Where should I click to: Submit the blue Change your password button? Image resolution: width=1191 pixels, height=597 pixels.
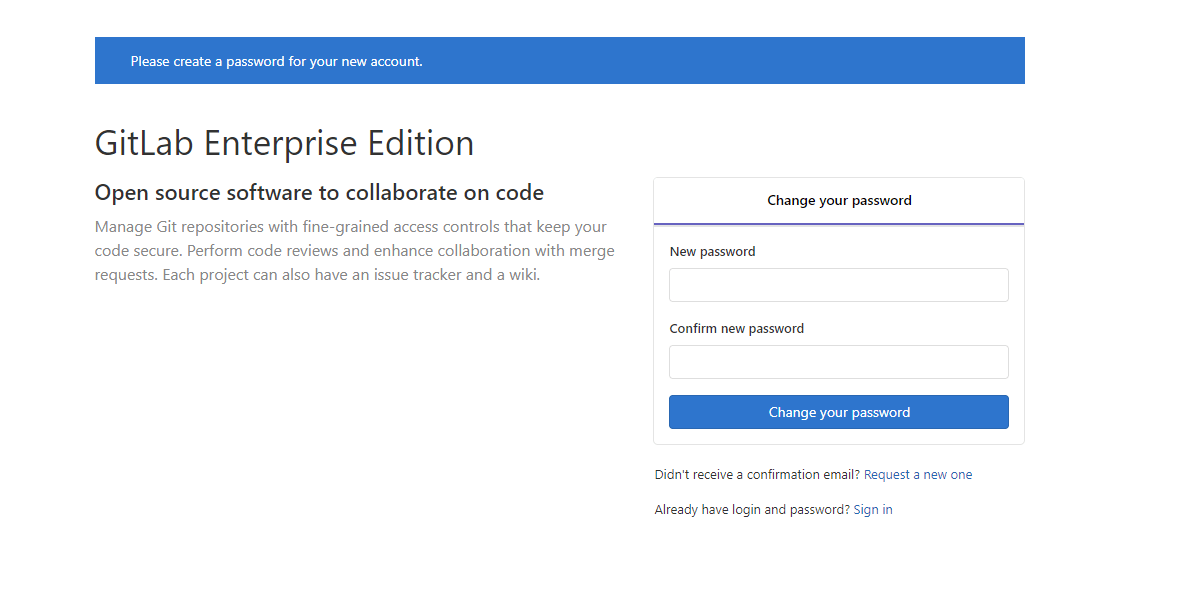pyautogui.click(x=839, y=412)
